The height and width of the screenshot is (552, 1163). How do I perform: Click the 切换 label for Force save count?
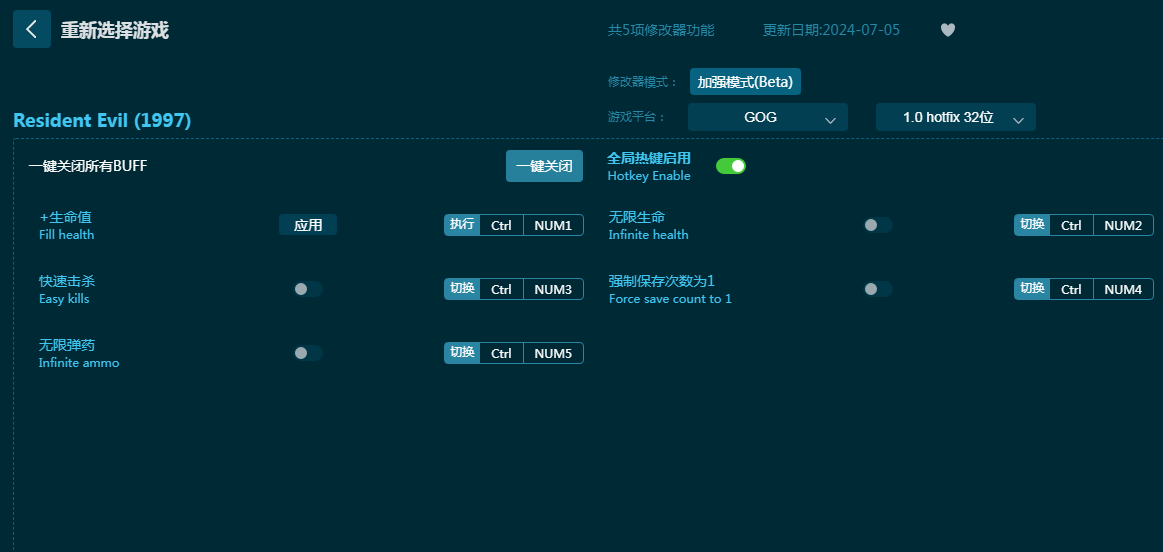[x=1032, y=289]
